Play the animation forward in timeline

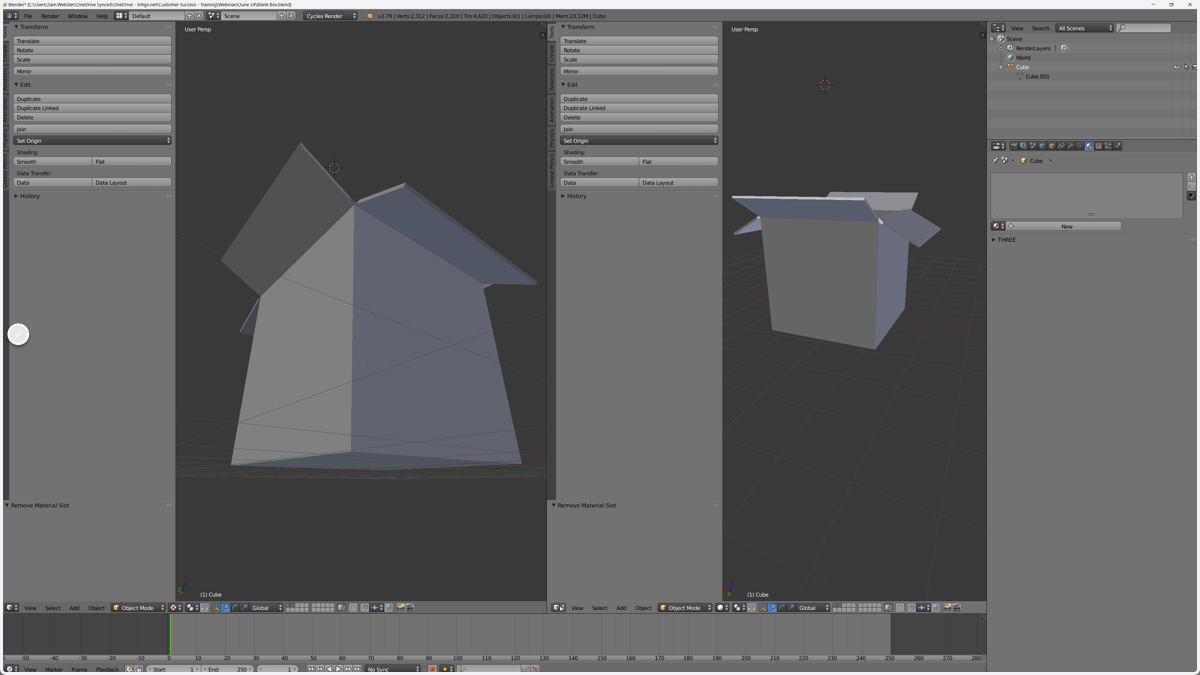(338, 669)
